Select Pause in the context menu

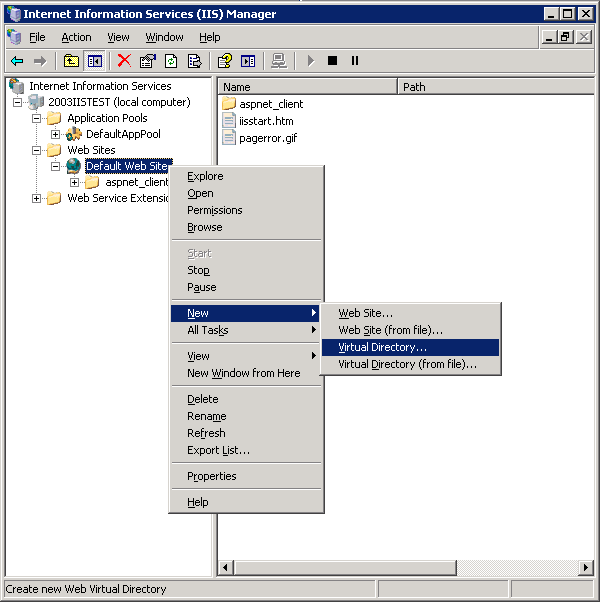click(x=246, y=287)
